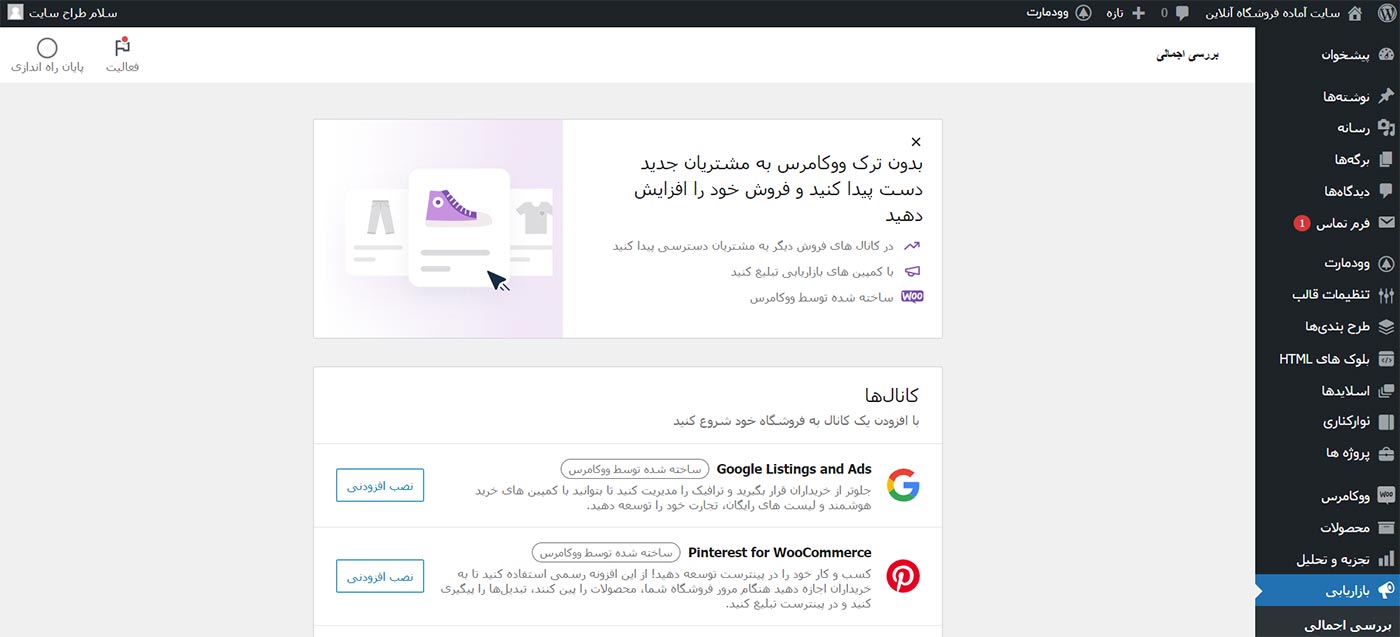Image resolution: width=1400 pixels, height=637 pixels.
Task: Click the WordPress logo in admin bar
Action: [x=1386, y=13]
